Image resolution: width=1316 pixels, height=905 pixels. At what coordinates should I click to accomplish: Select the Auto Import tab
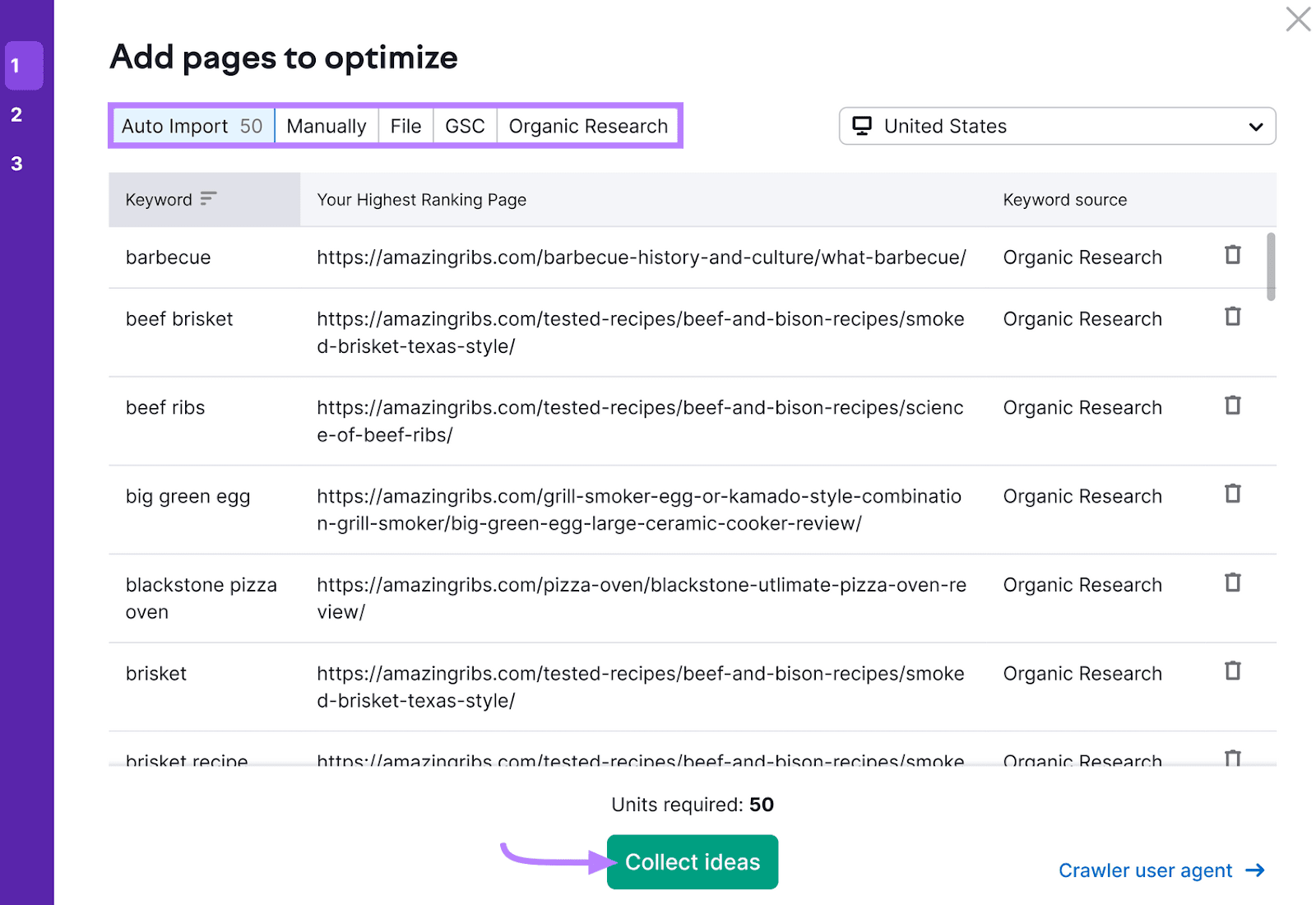pyautogui.click(x=191, y=126)
